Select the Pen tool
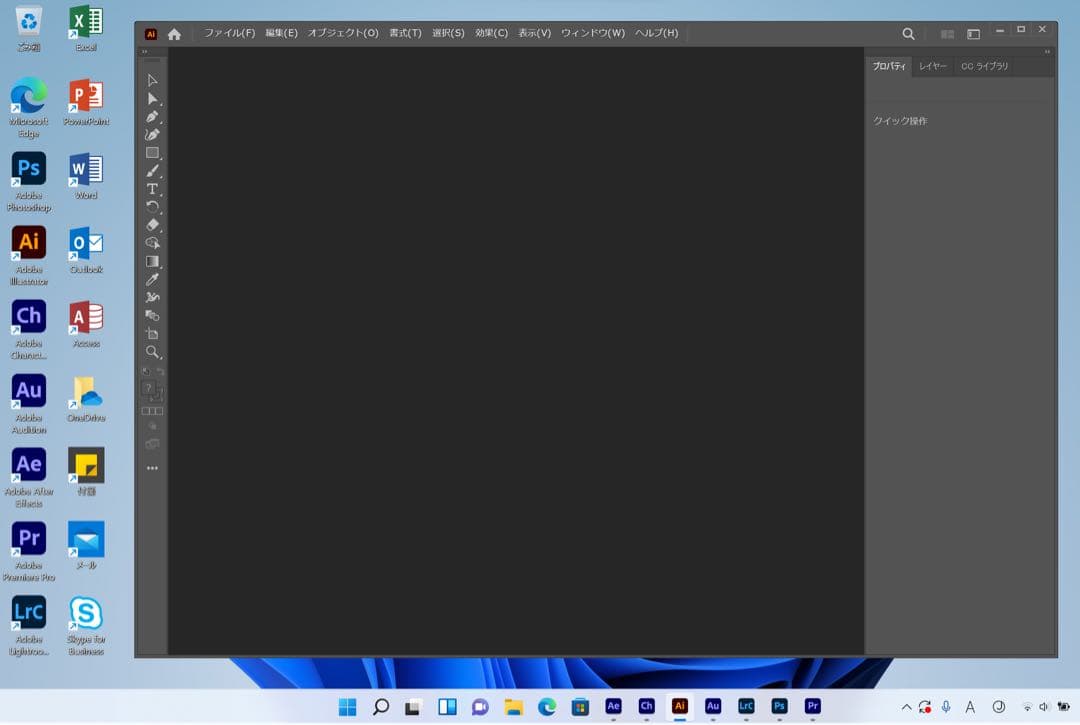Viewport: 1080px width, 725px height. pyautogui.click(x=153, y=116)
